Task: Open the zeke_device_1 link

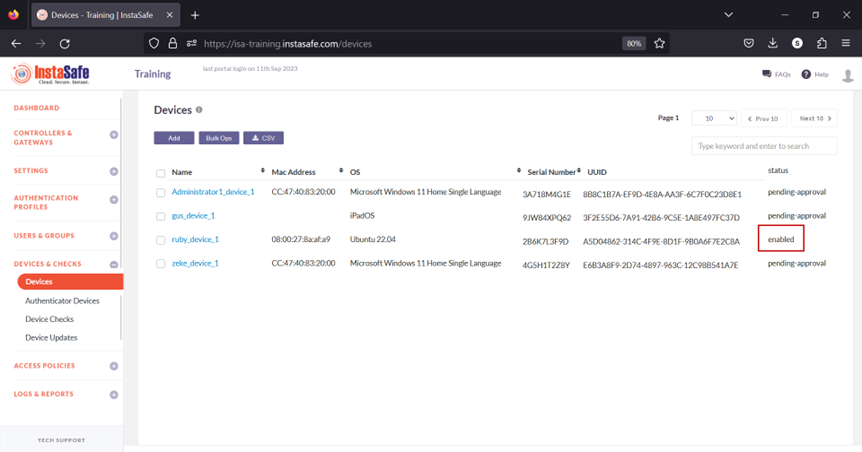Action: (195, 264)
